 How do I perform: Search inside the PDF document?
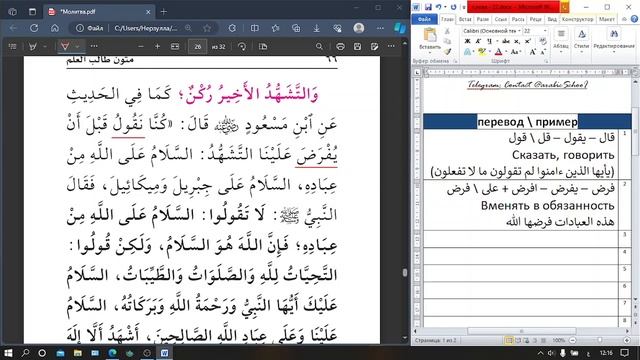click(319, 47)
